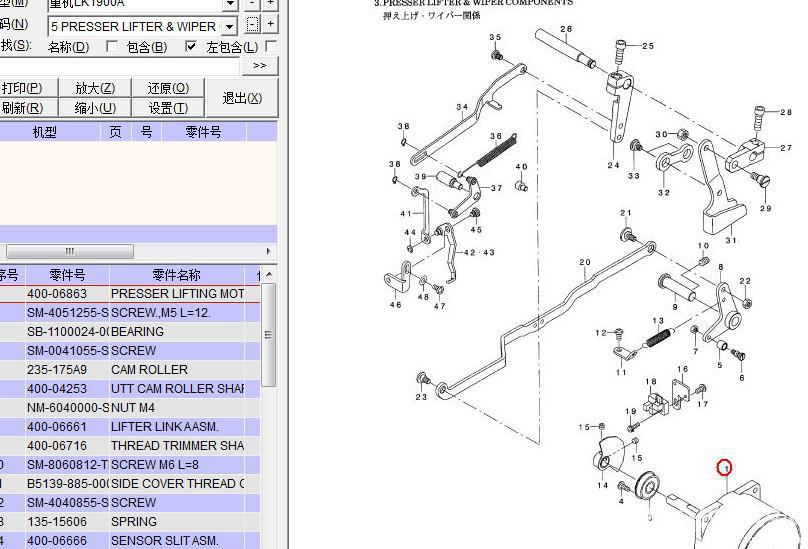Click the search text input field
Screen dimensions: 808x549
(120, 65)
